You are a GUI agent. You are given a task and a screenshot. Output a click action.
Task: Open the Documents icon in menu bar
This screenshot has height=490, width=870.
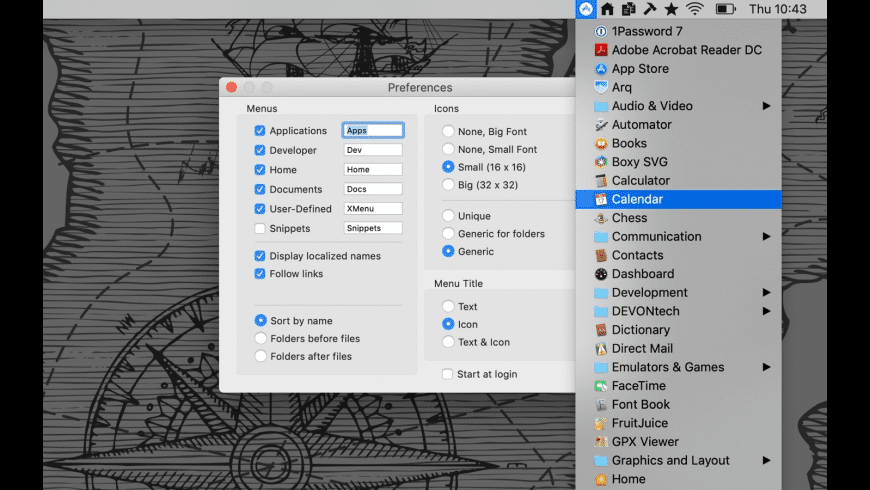click(629, 9)
